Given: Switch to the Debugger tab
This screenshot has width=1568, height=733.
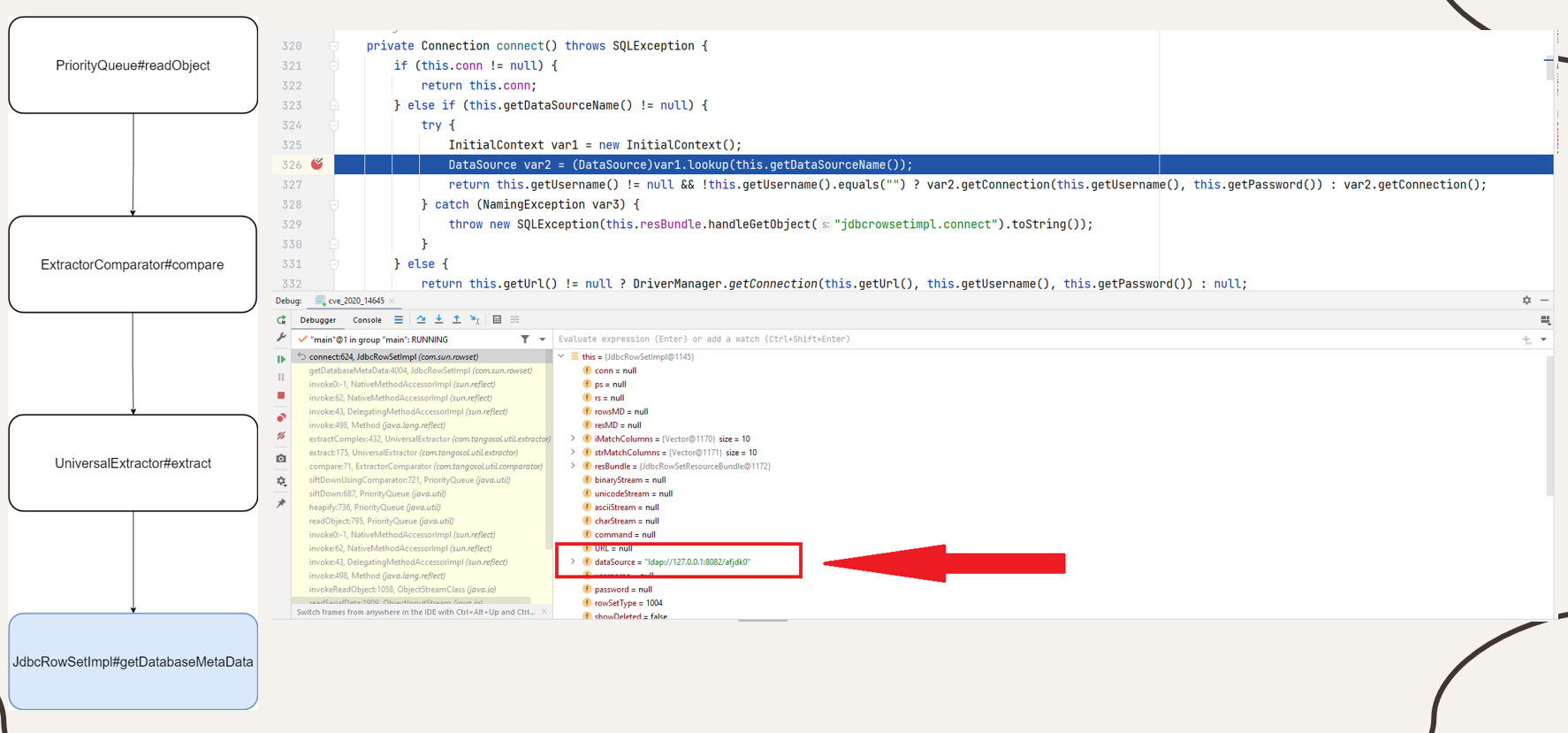Looking at the screenshot, I should tap(318, 320).
